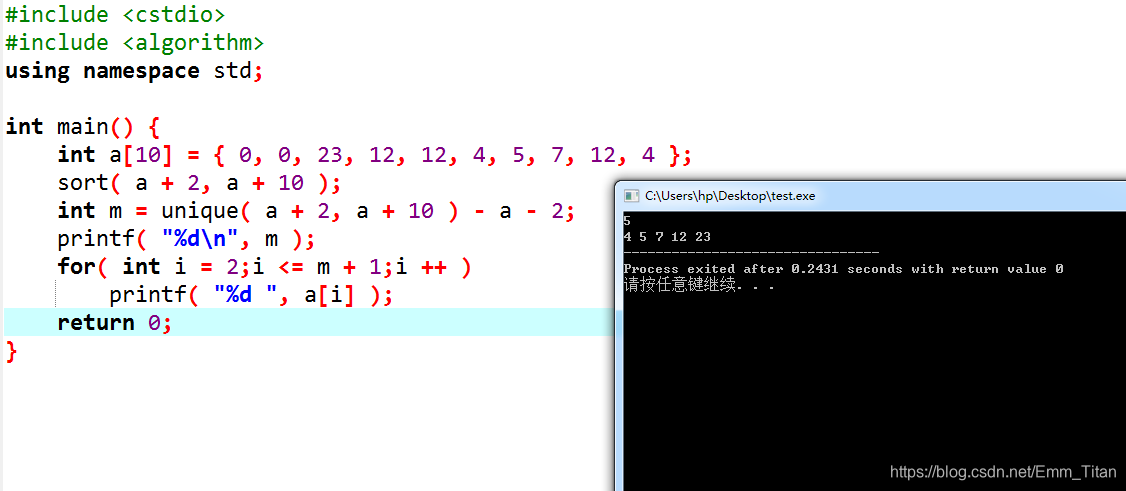The image size is (1126, 491).
Task: Click the 'for( int i = 2' loop line
Action: click(x=264, y=267)
